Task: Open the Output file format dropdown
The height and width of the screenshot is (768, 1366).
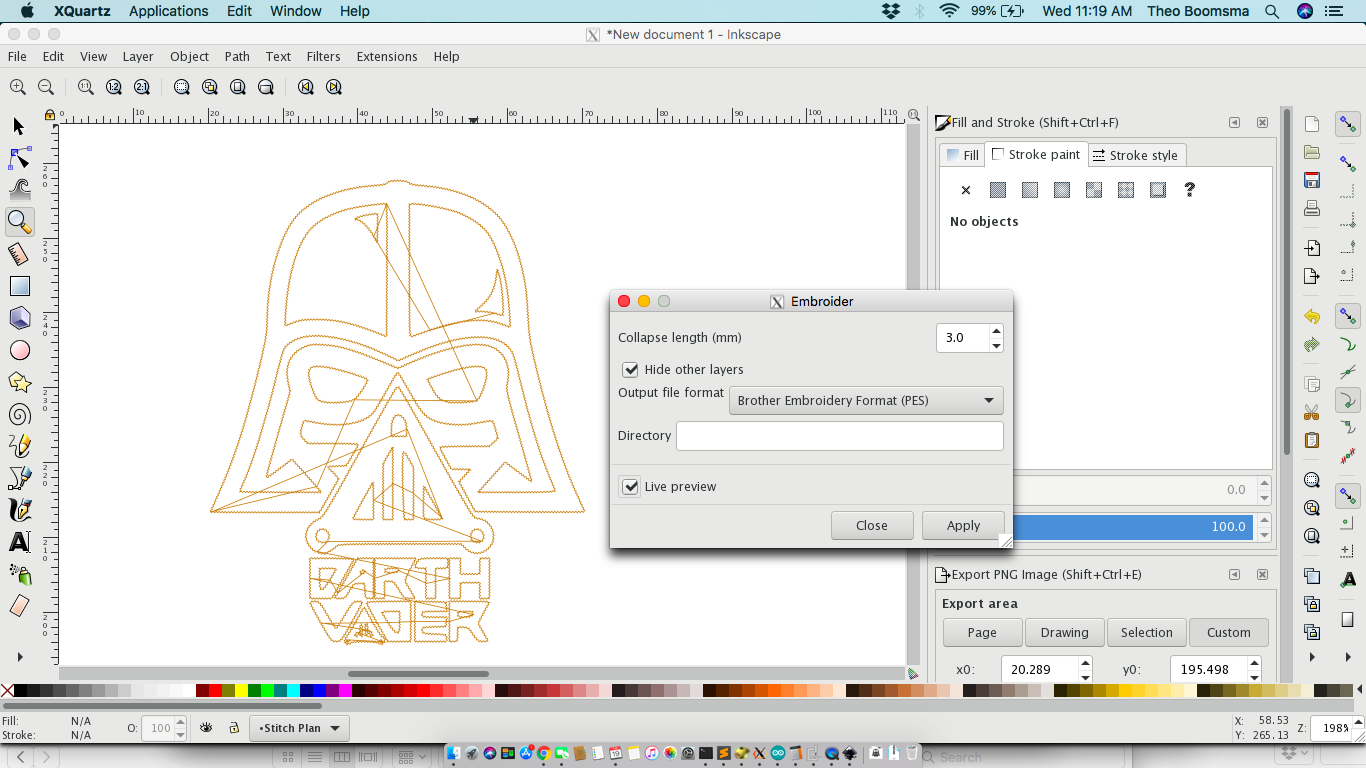Action: pyautogui.click(x=866, y=400)
